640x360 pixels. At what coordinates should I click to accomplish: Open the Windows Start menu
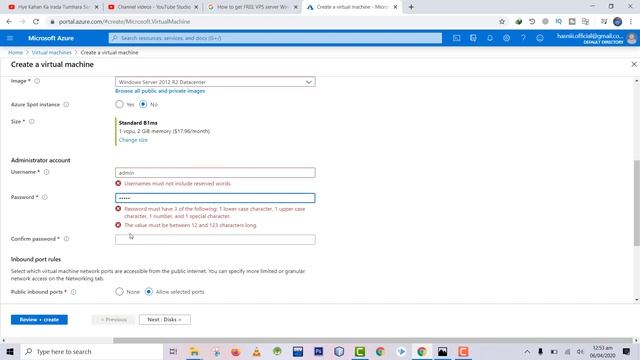coord(10,351)
